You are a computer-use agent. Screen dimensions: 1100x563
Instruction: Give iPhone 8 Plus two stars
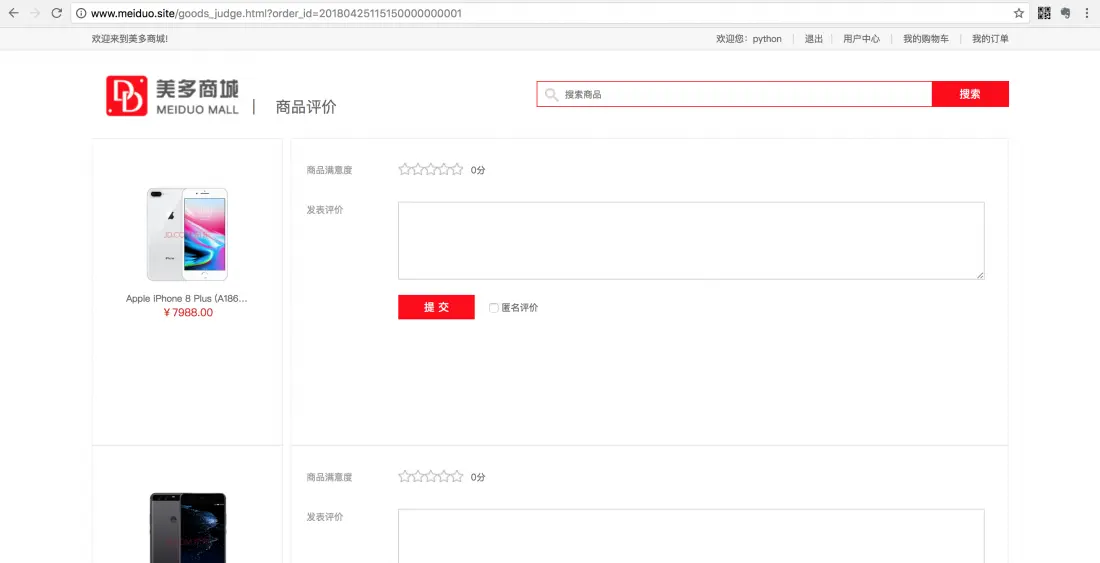(418, 169)
